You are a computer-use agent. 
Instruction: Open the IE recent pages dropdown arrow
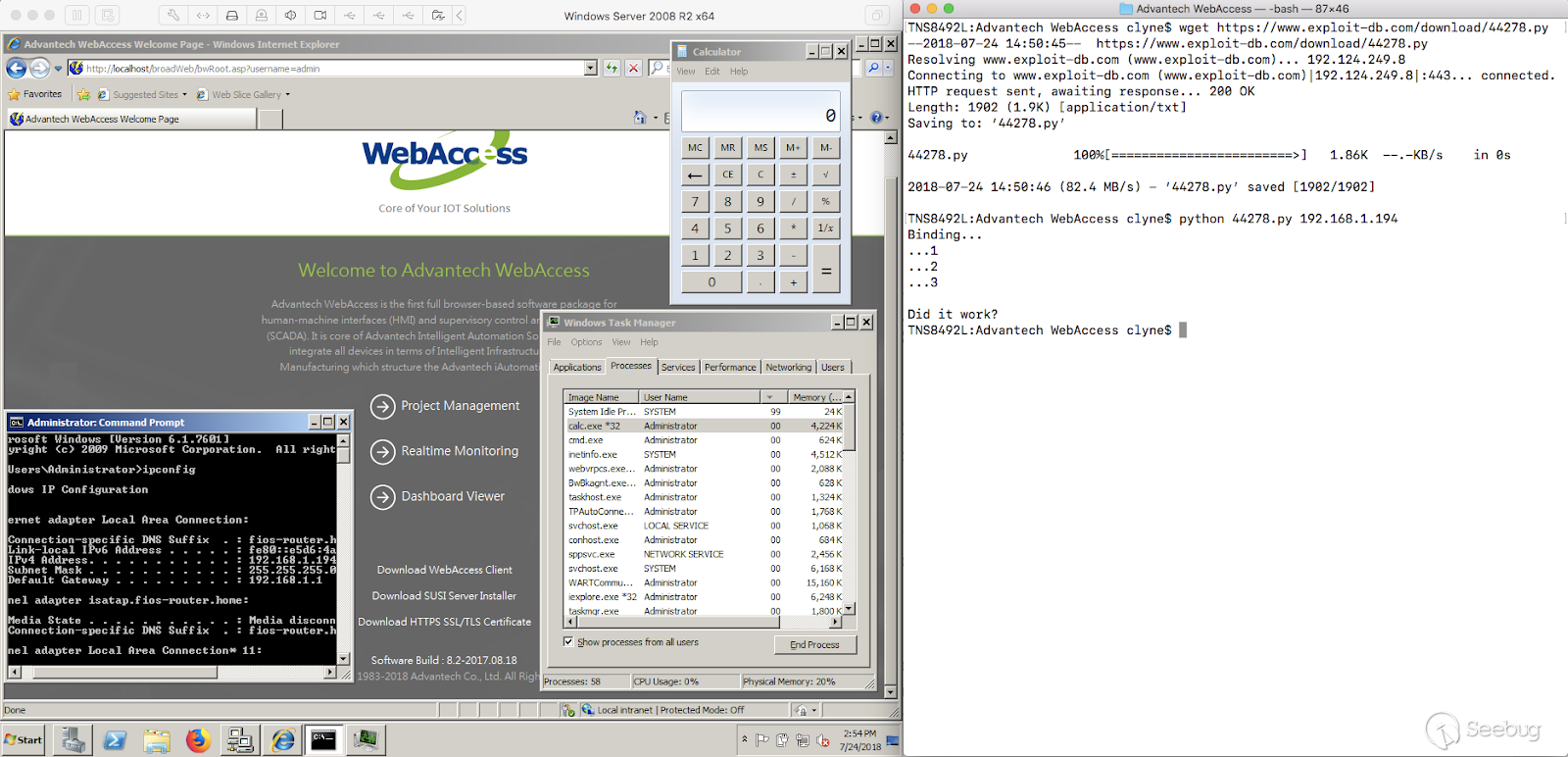58,69
